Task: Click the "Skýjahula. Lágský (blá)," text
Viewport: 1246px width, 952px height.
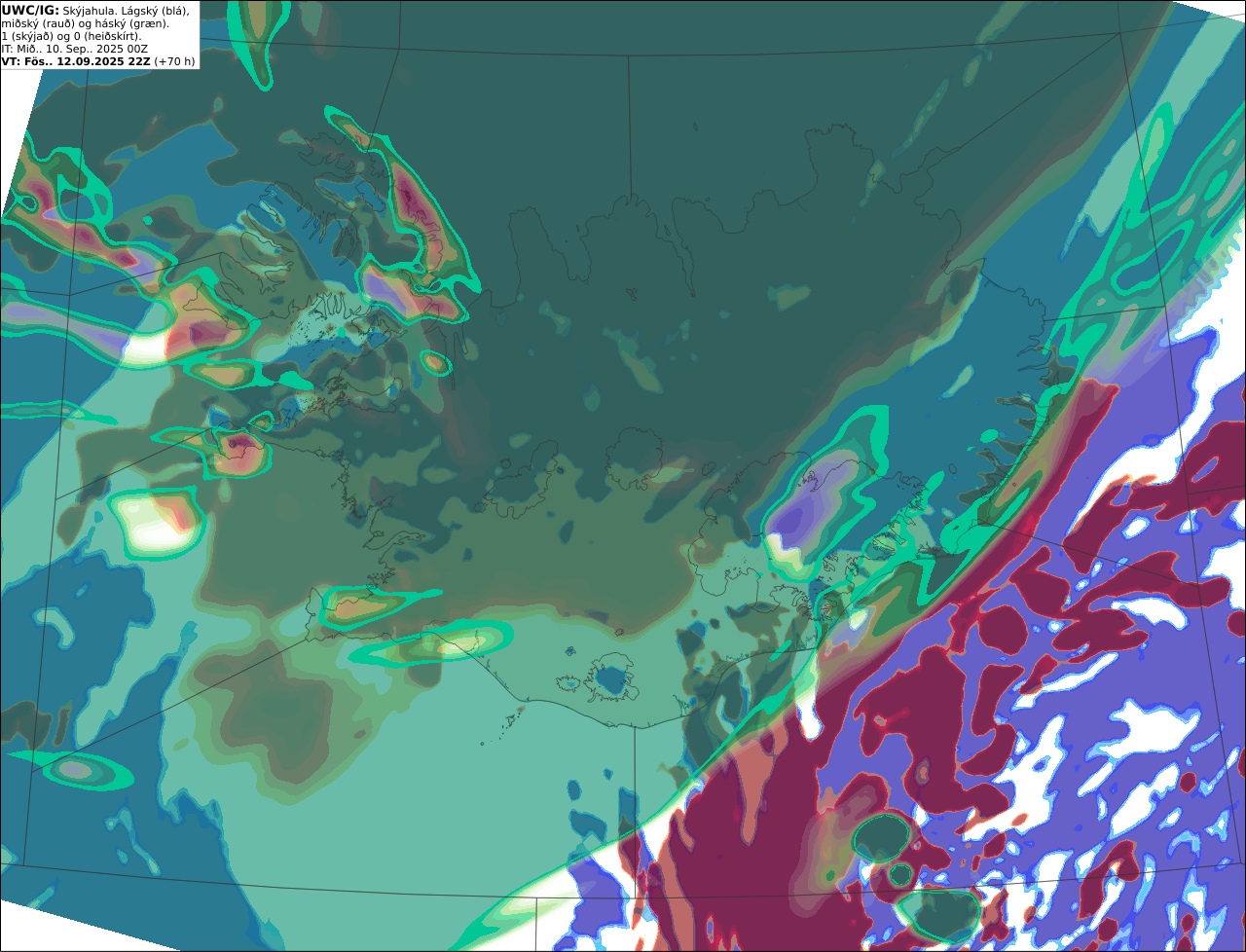Action: [126, 10]
